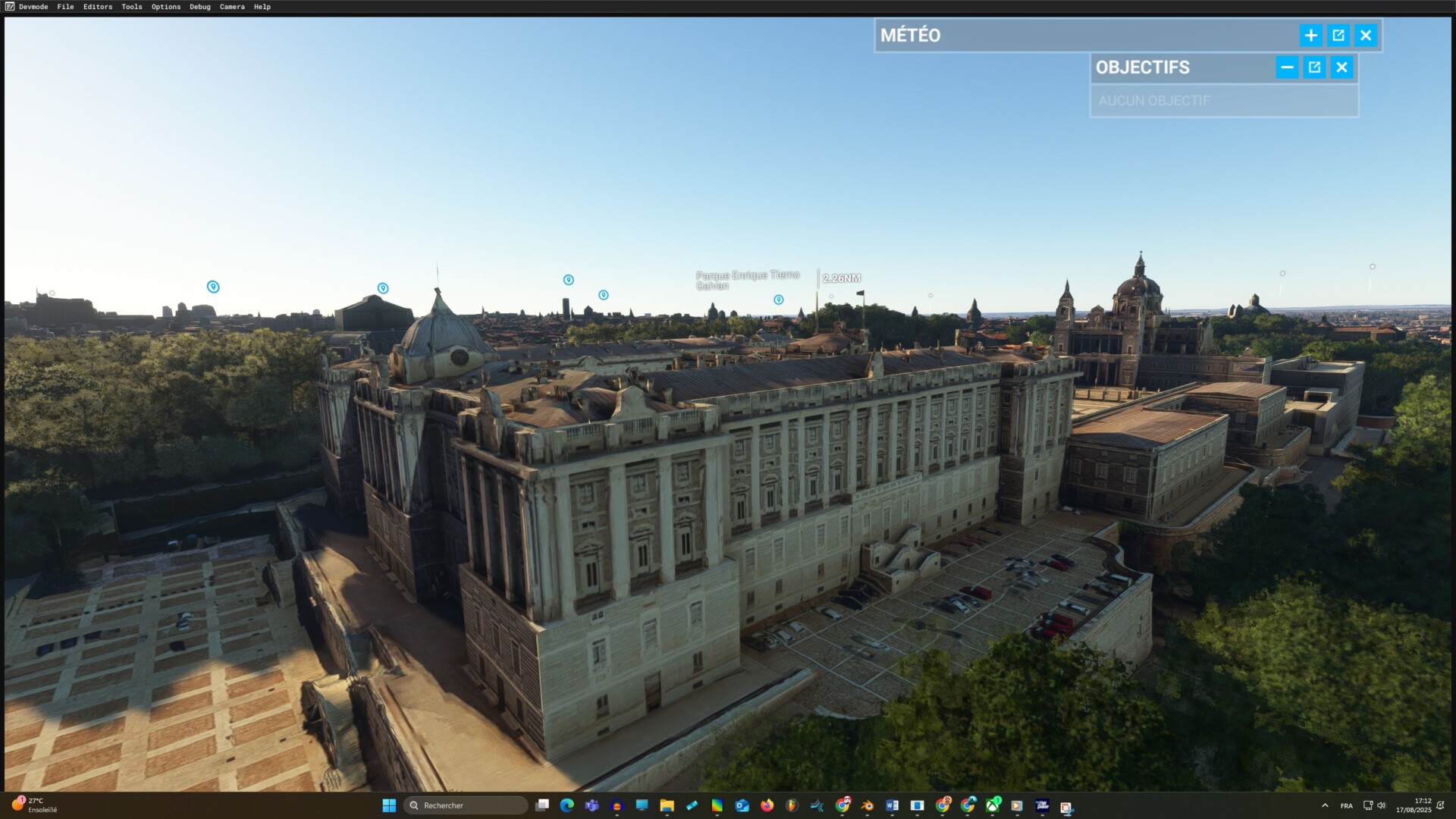
Task: Open the Debug menu
Action: (199, 7)
